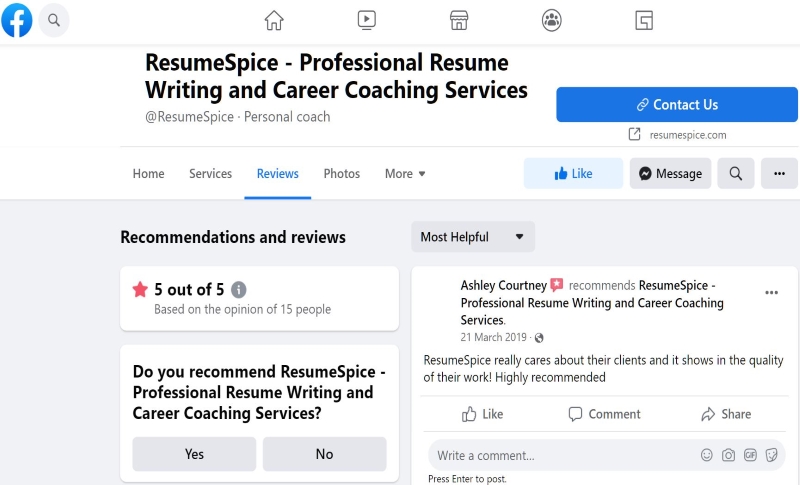The image size is (800, 485).
Task: Answer Yes to the recommendation question
Action: click(x=194, y=454)
